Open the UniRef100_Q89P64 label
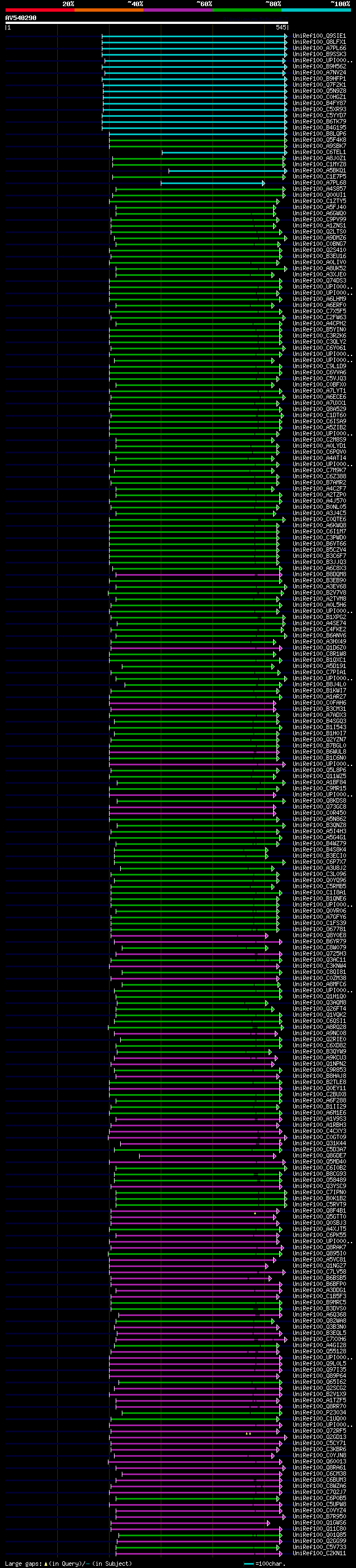356x1568 pixels. (x=319, y=1377)
